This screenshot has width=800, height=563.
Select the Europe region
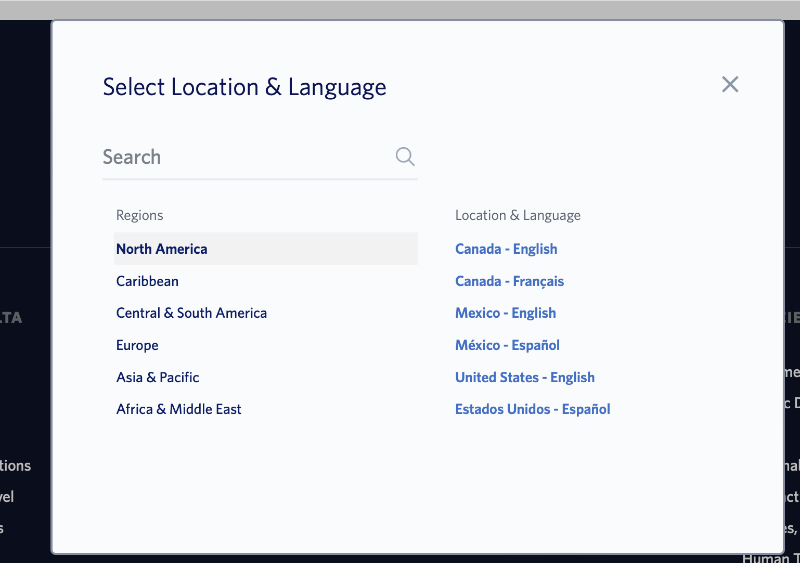click(137, 345)
